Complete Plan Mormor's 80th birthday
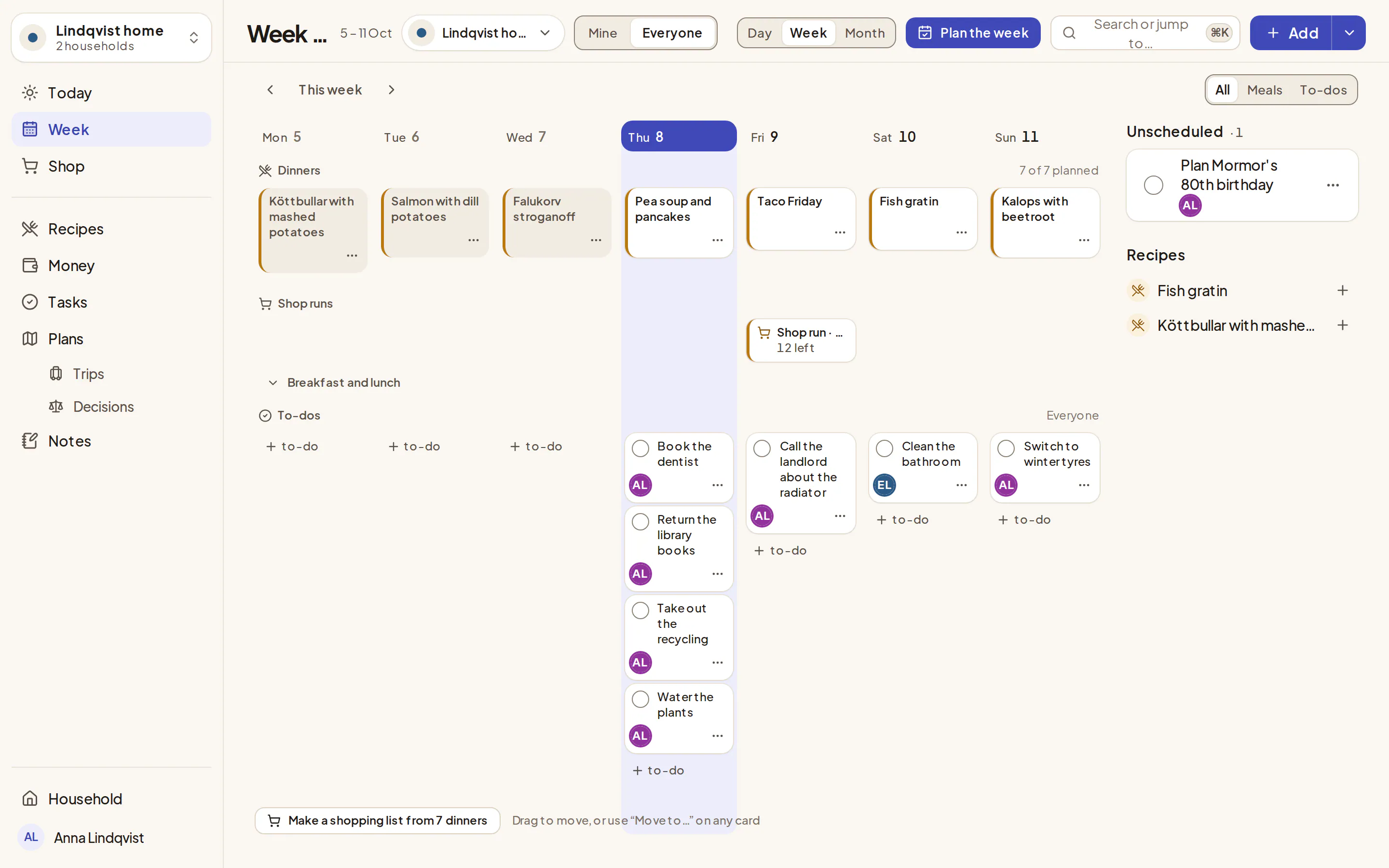The image size is (1389, 868). pos(1154,185)
